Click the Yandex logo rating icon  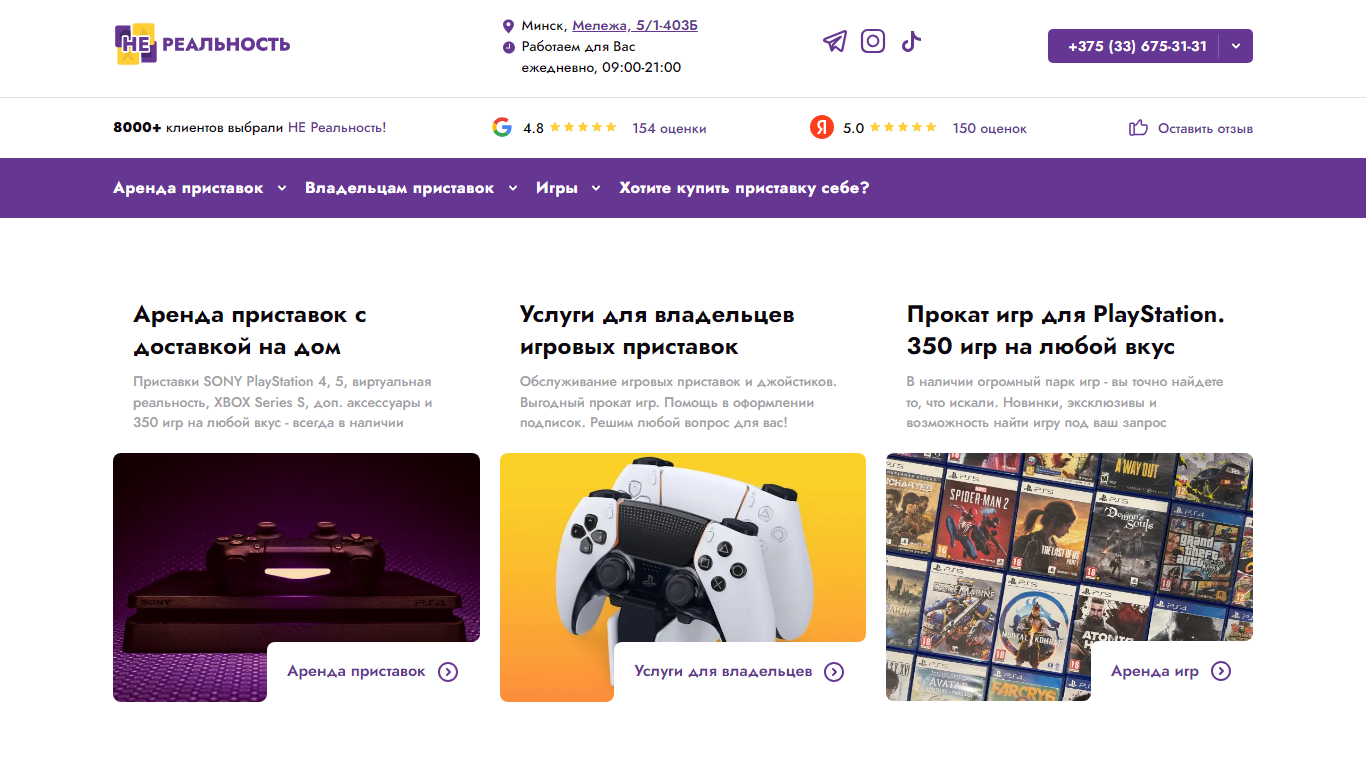(x=822, y=127)
